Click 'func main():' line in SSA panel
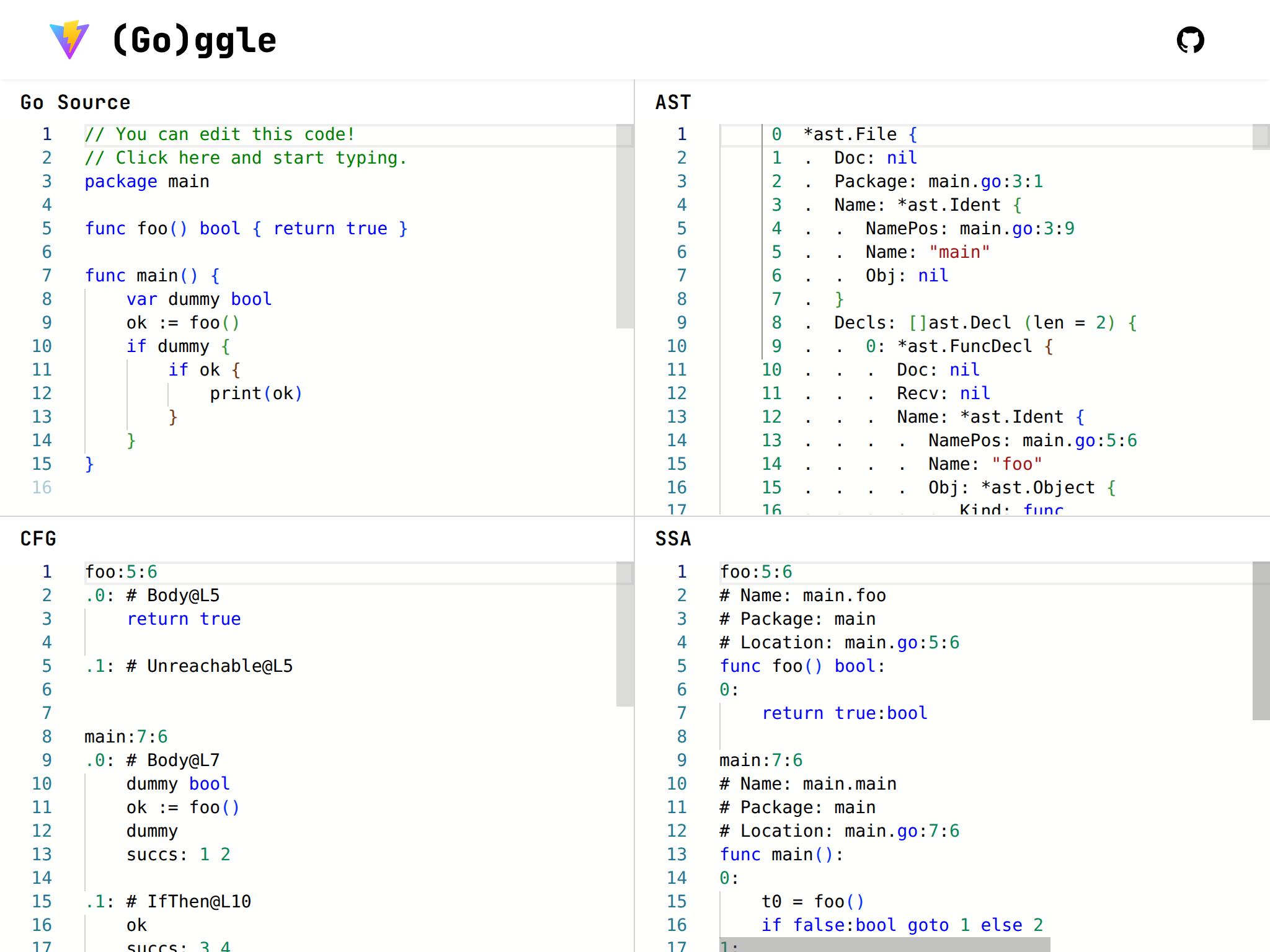The height and width of the screenshot is (952, 1270). [781, 855]
